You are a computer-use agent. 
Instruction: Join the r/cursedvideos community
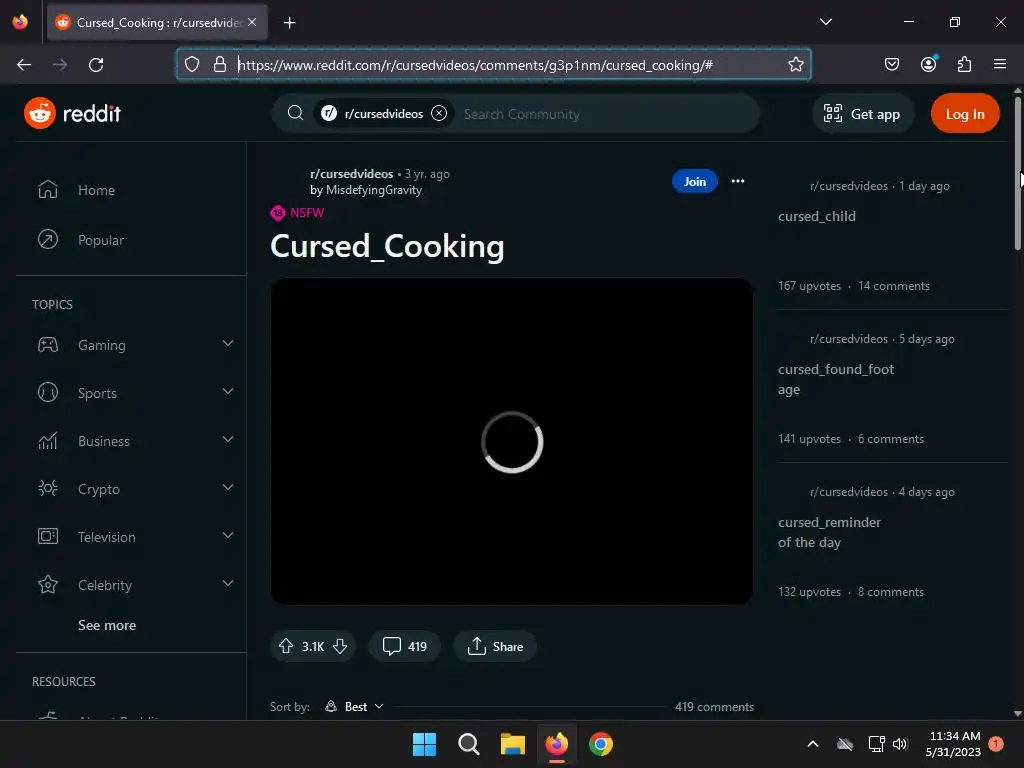694,182
